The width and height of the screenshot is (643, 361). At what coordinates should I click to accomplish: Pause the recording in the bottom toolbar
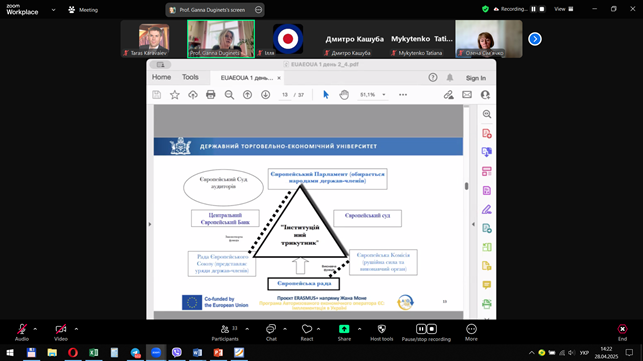pyautogui.click(x=421, y=329)
